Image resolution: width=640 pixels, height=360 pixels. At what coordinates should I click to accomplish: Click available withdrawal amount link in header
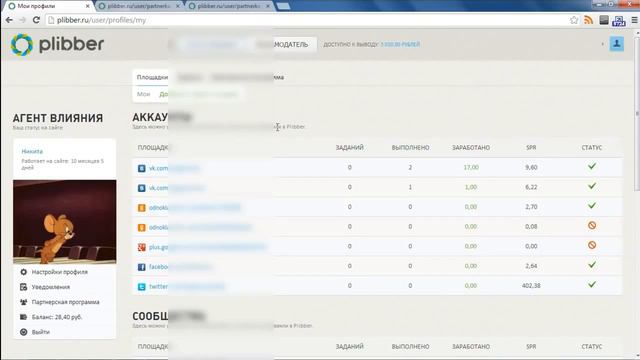coord(400,44)
